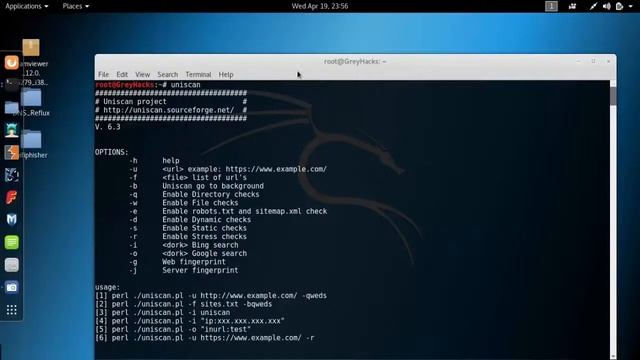Click usage example [2] with sites.txt

coord(184,304)
